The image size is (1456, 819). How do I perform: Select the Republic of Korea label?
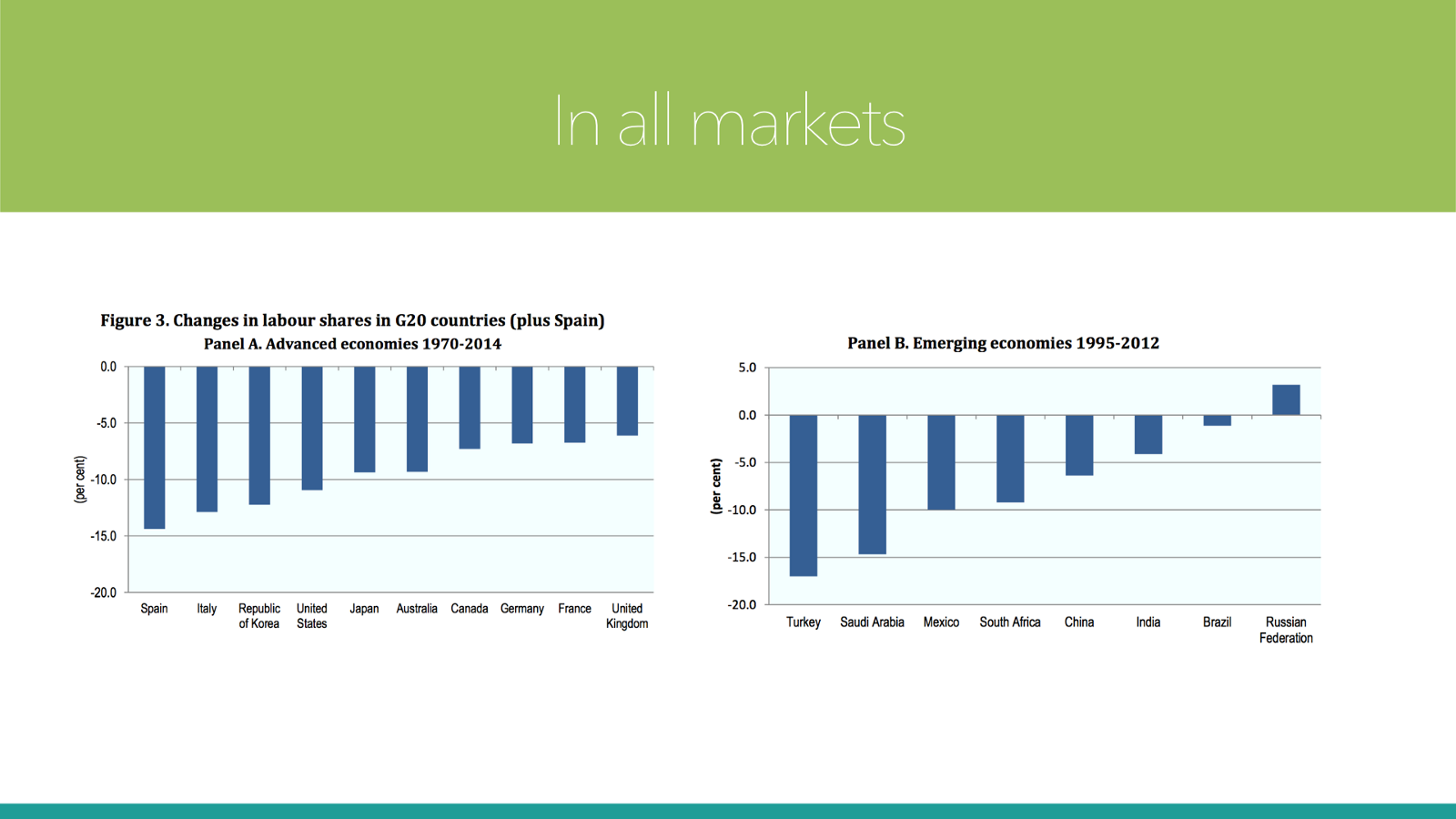259,616
